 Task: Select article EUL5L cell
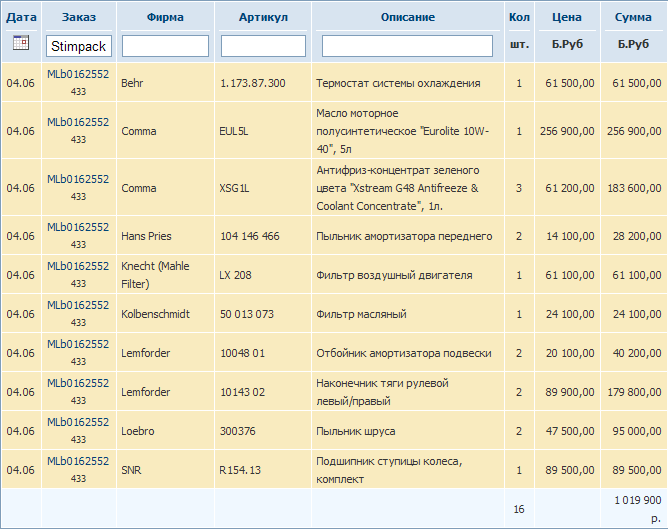pyautogui.click(x=233, y=131)
